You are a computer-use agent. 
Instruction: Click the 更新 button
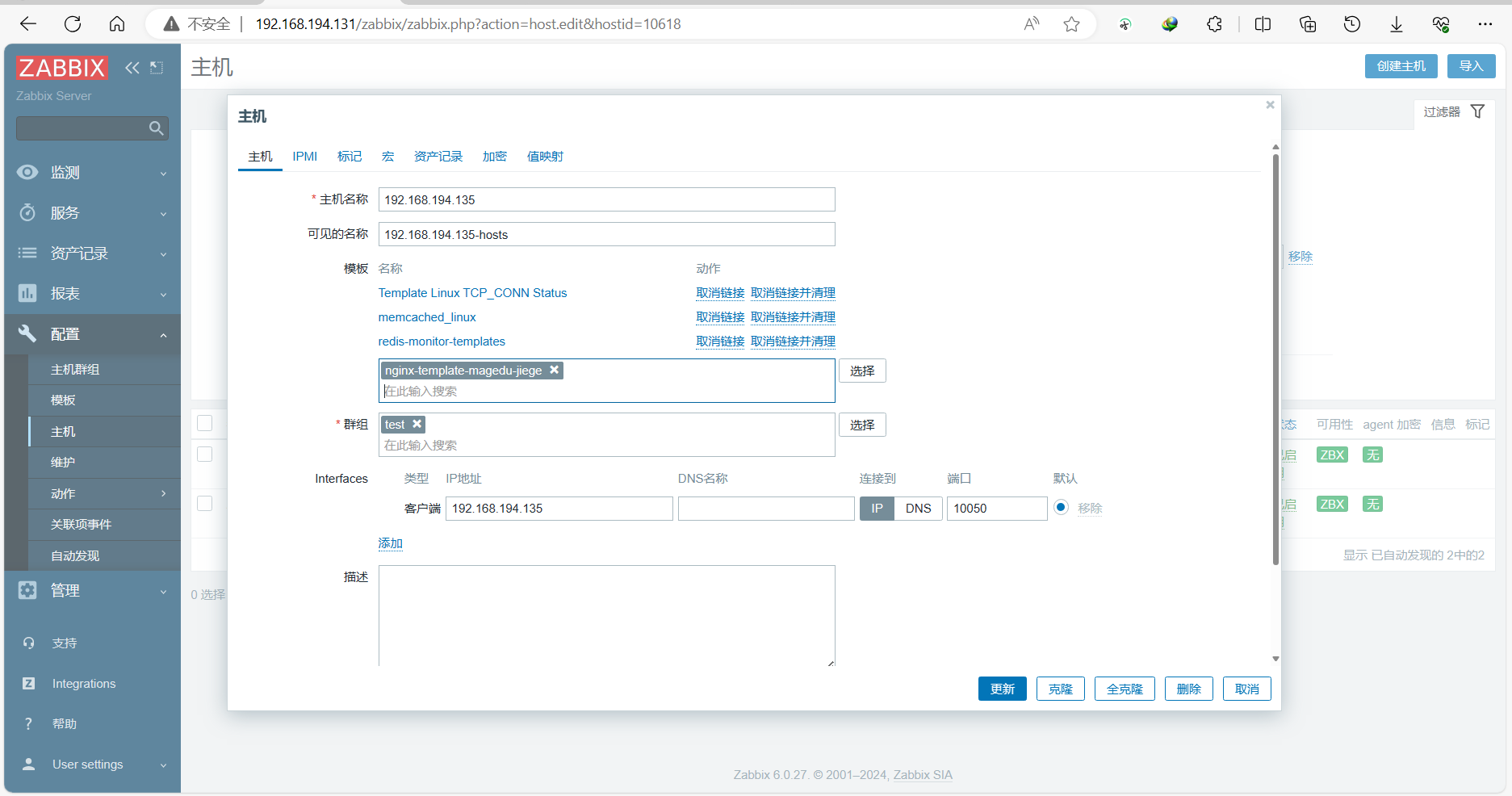1003,689
